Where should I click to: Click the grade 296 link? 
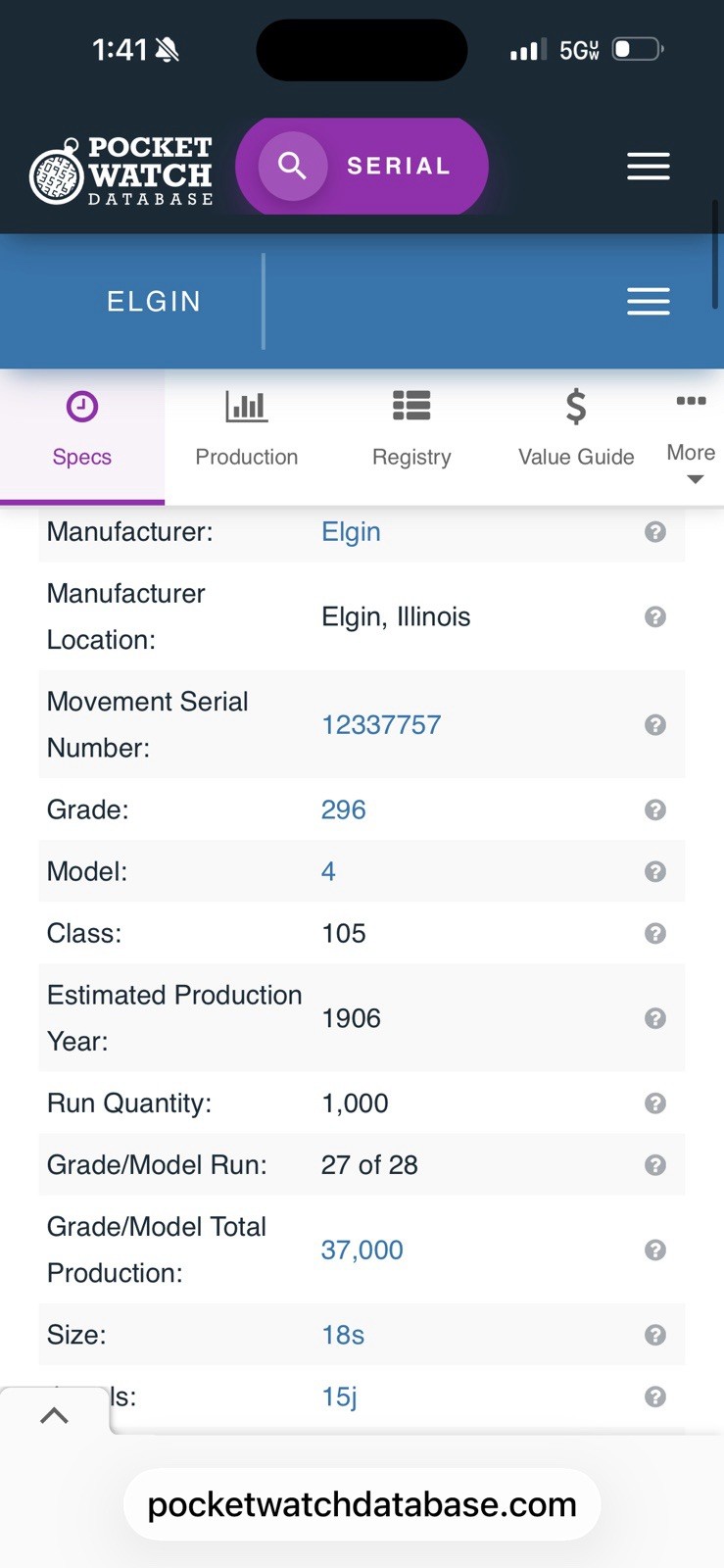tap(343, 809)
